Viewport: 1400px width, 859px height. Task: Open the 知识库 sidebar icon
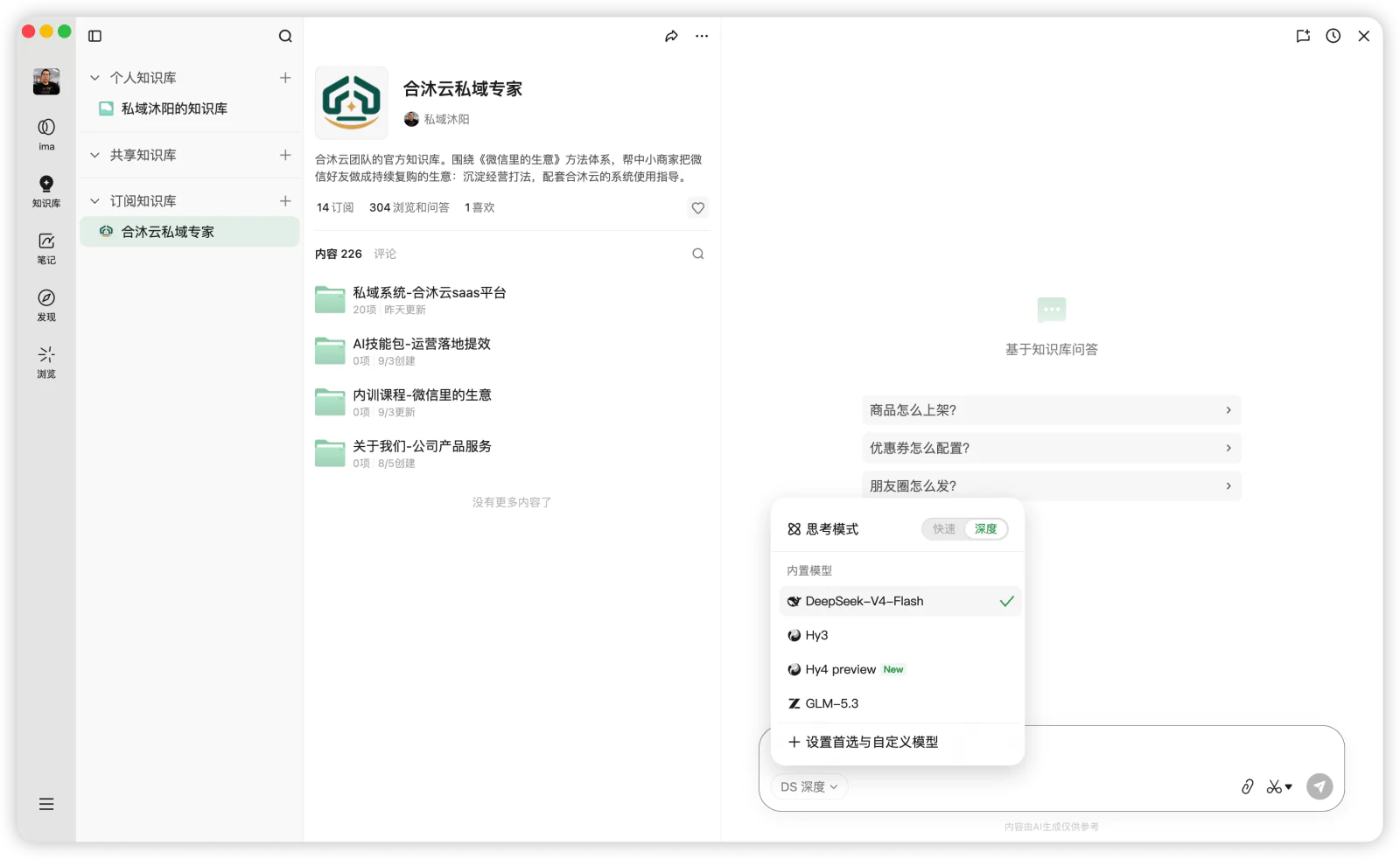[46, 191]
